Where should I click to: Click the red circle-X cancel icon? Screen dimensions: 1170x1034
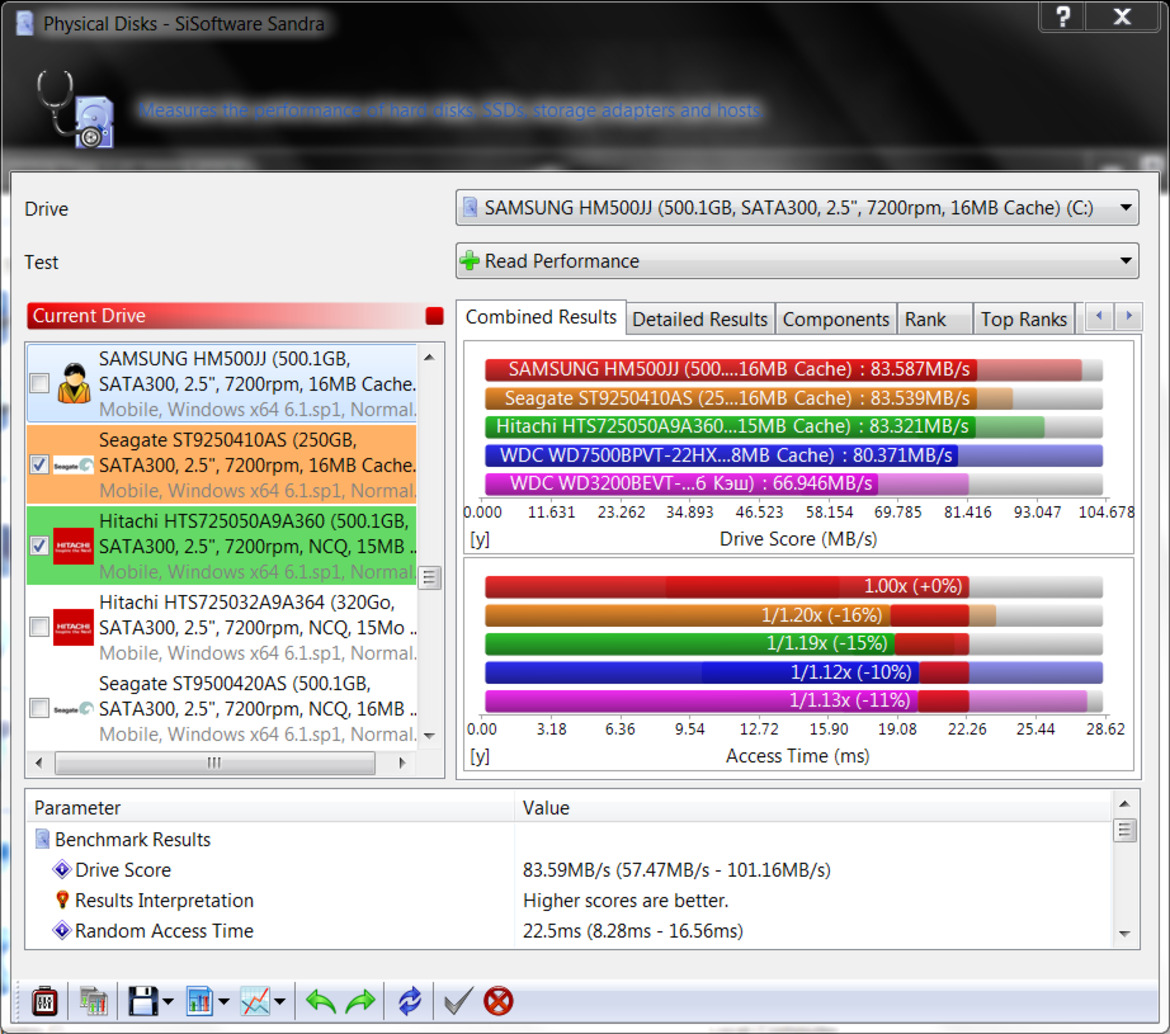498,1001
